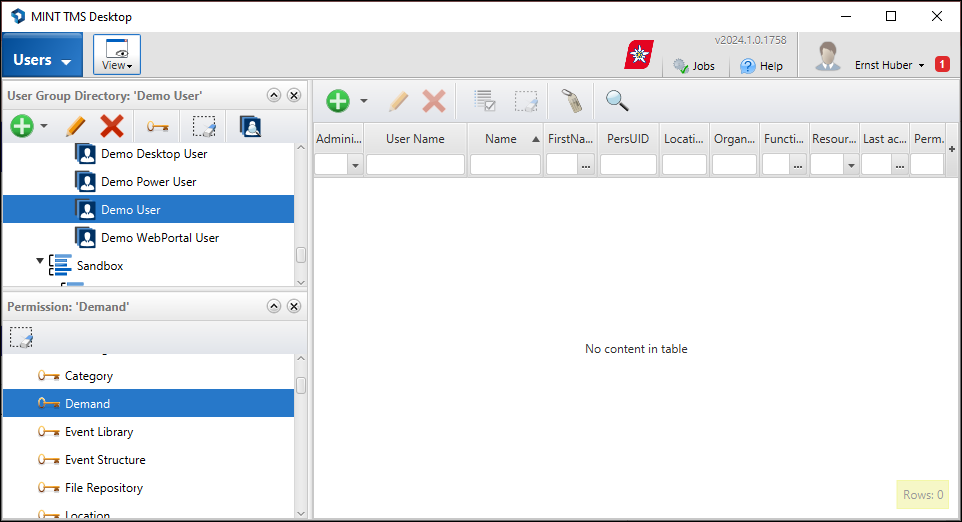The width and height of the screenshot is (962, 522).
Task: Click the clear selection icon in User Group toolbar
Action: click(x=204, y=126)
